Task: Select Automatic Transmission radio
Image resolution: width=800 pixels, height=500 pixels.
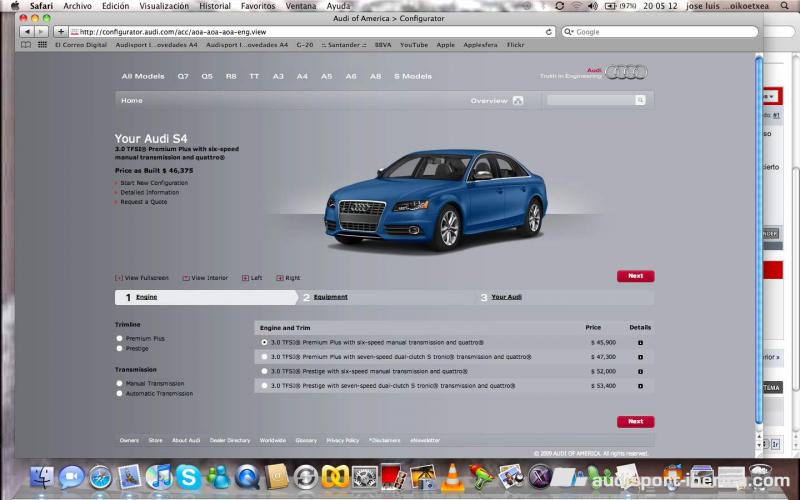Action: (119, 393)
